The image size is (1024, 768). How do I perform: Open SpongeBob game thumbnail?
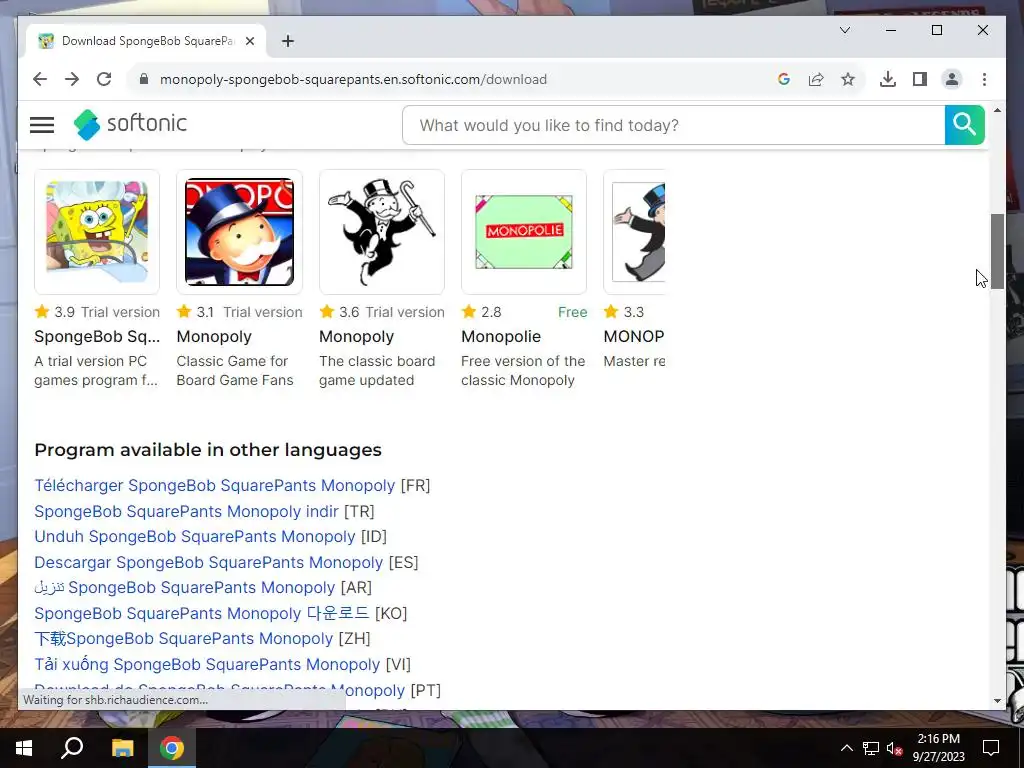[97, 232]
